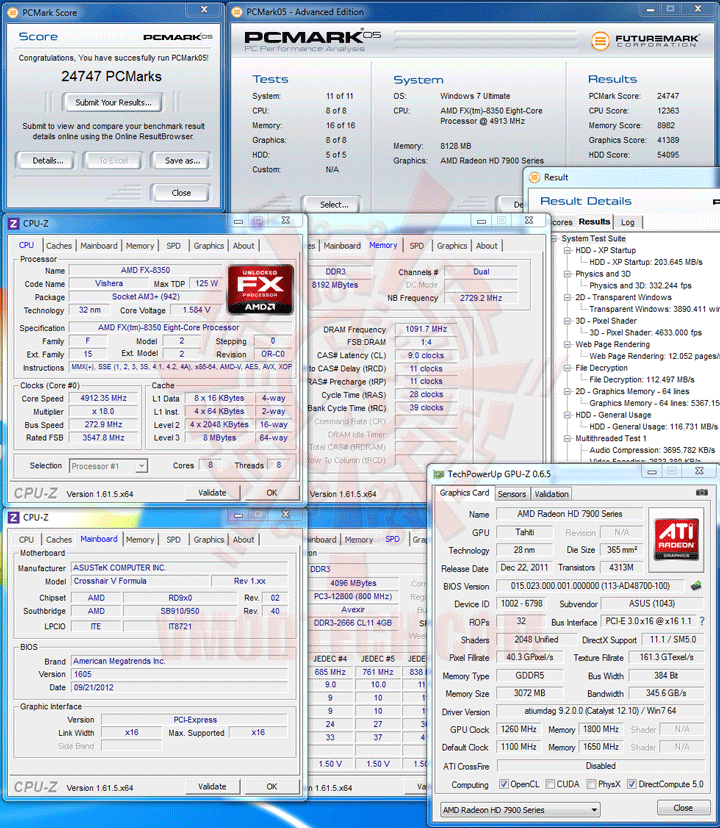Collapse the Physics and 3D node
Image resolution: width=720 pixels, height=828 pixels.
point(567,274)
